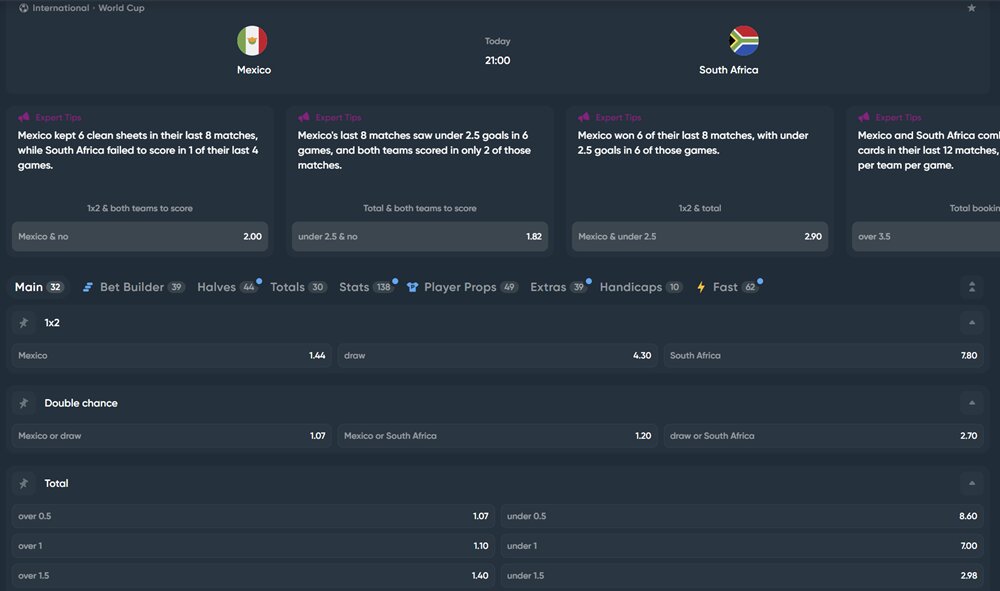Bet on draw at 4.30
This screenshot has height=591, width=1000.
[497, 356]
